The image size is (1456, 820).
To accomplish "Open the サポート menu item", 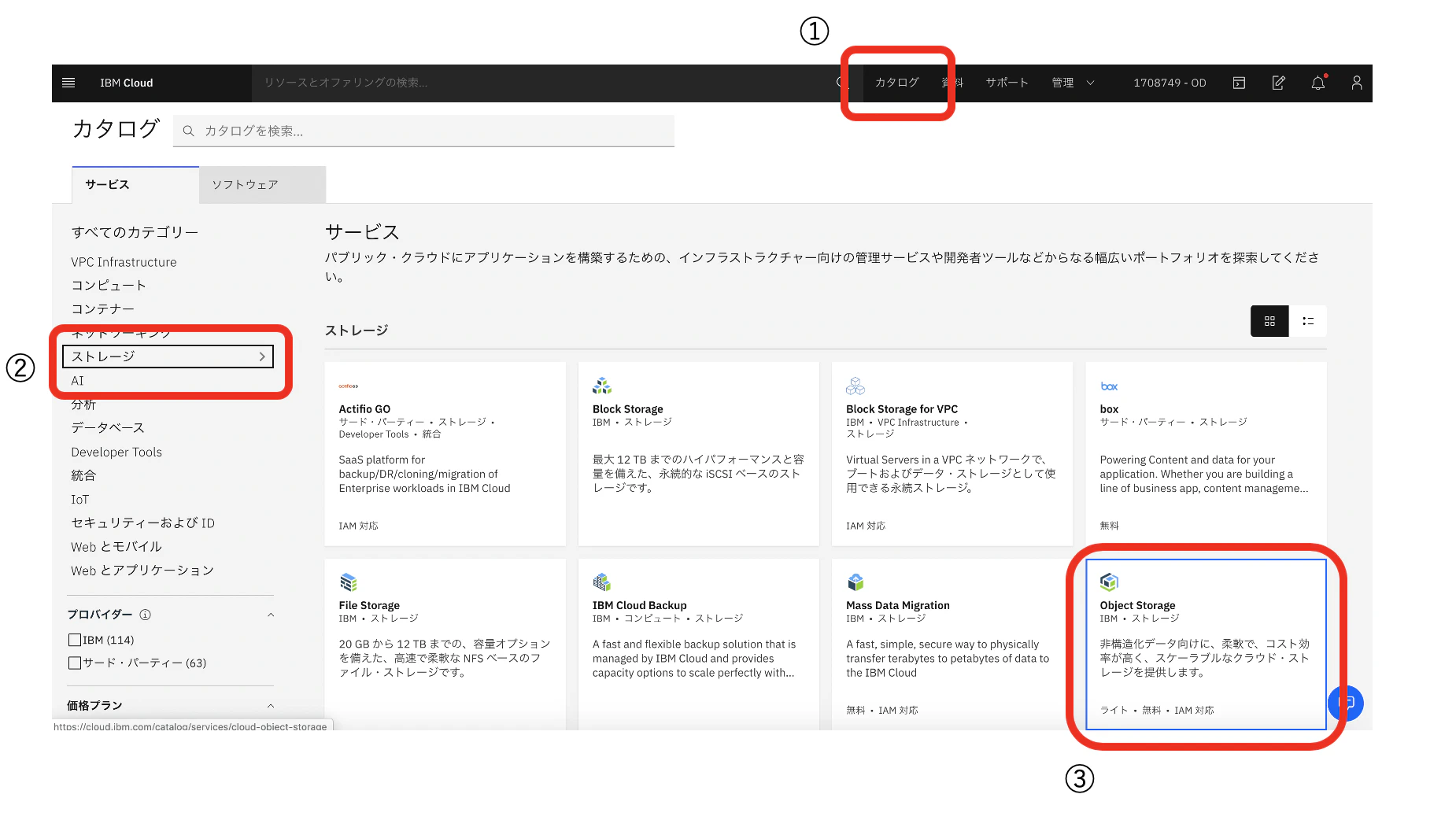I will click(x=1007, y=83).
